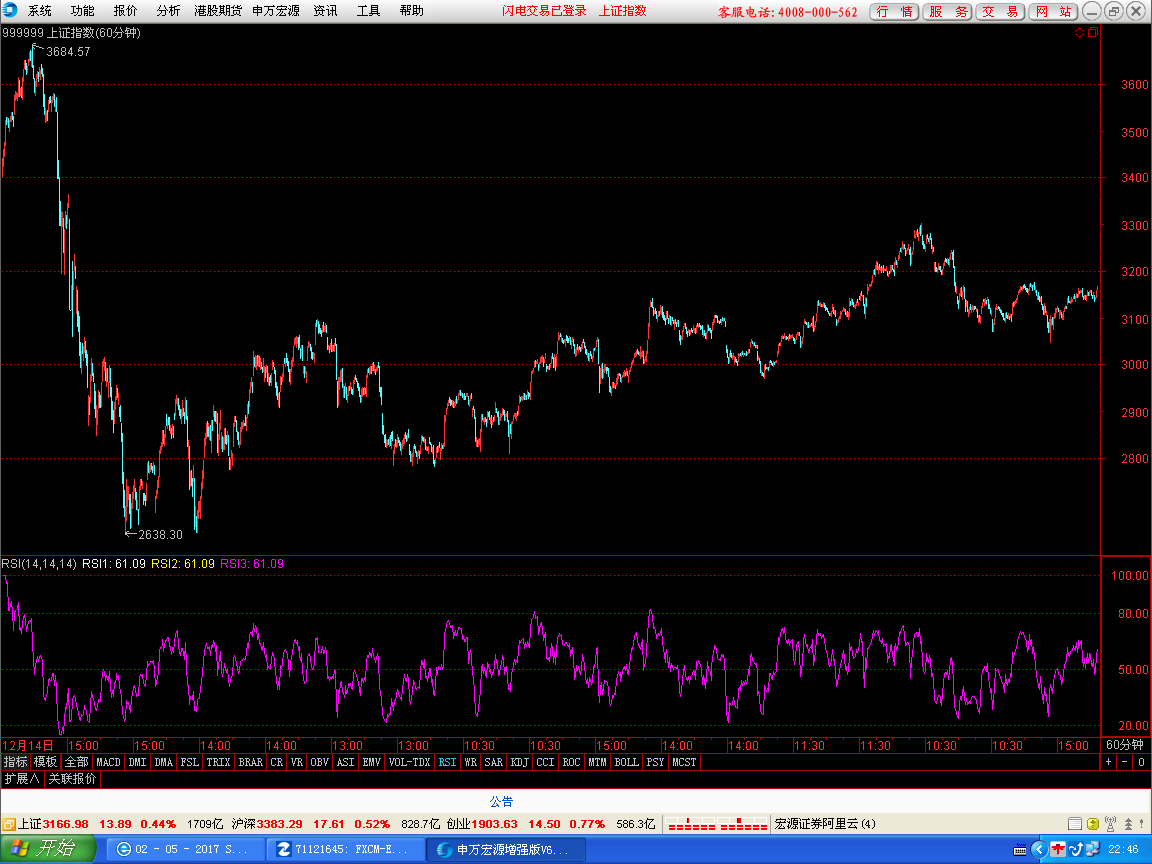Select the 全部 indicator group tab

pos(76,762)
